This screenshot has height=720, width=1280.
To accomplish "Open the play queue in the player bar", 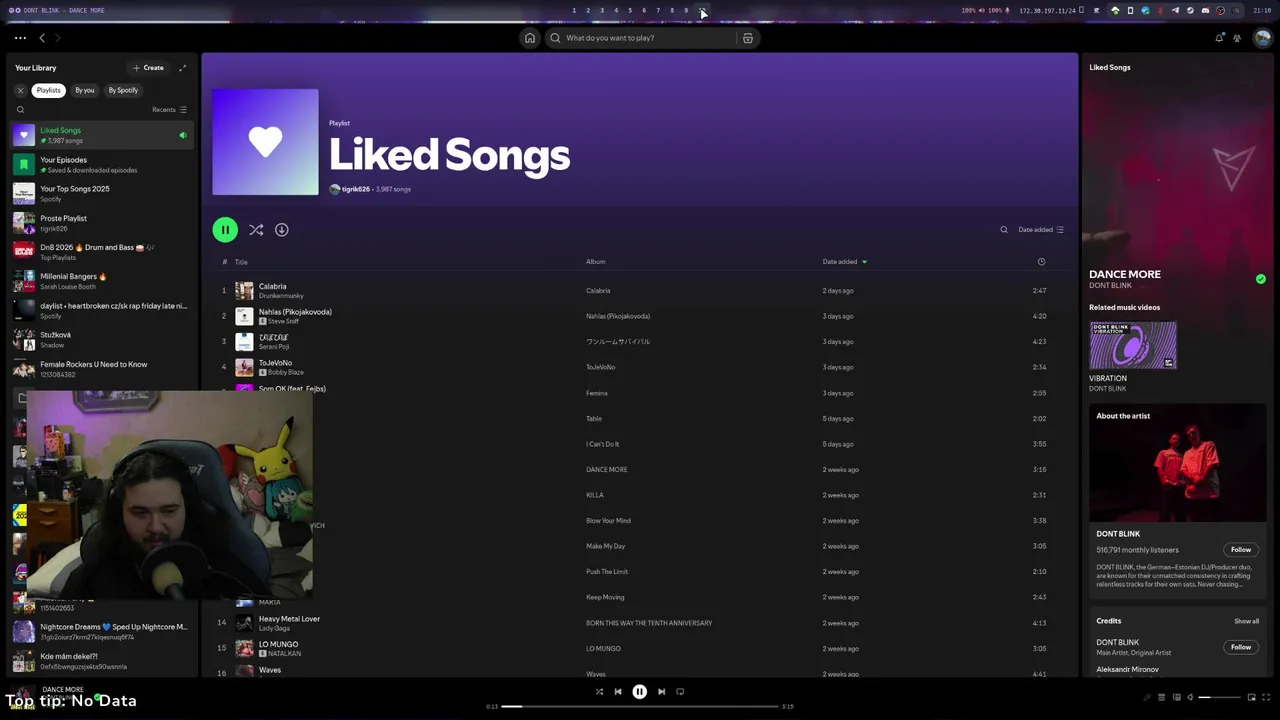I will [x=1161, y=697].
